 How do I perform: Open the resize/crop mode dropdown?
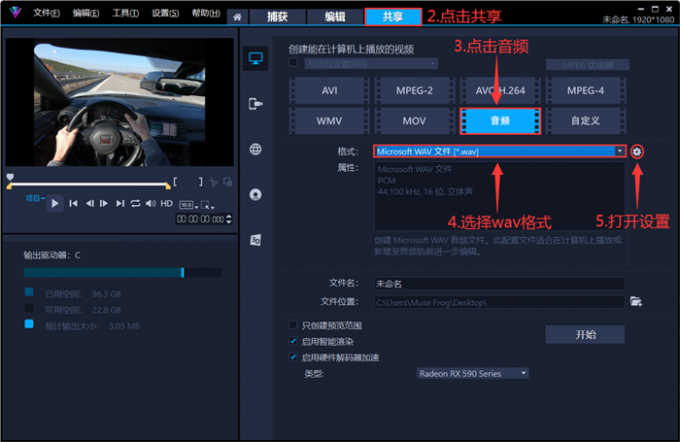[x=207, y=205]
